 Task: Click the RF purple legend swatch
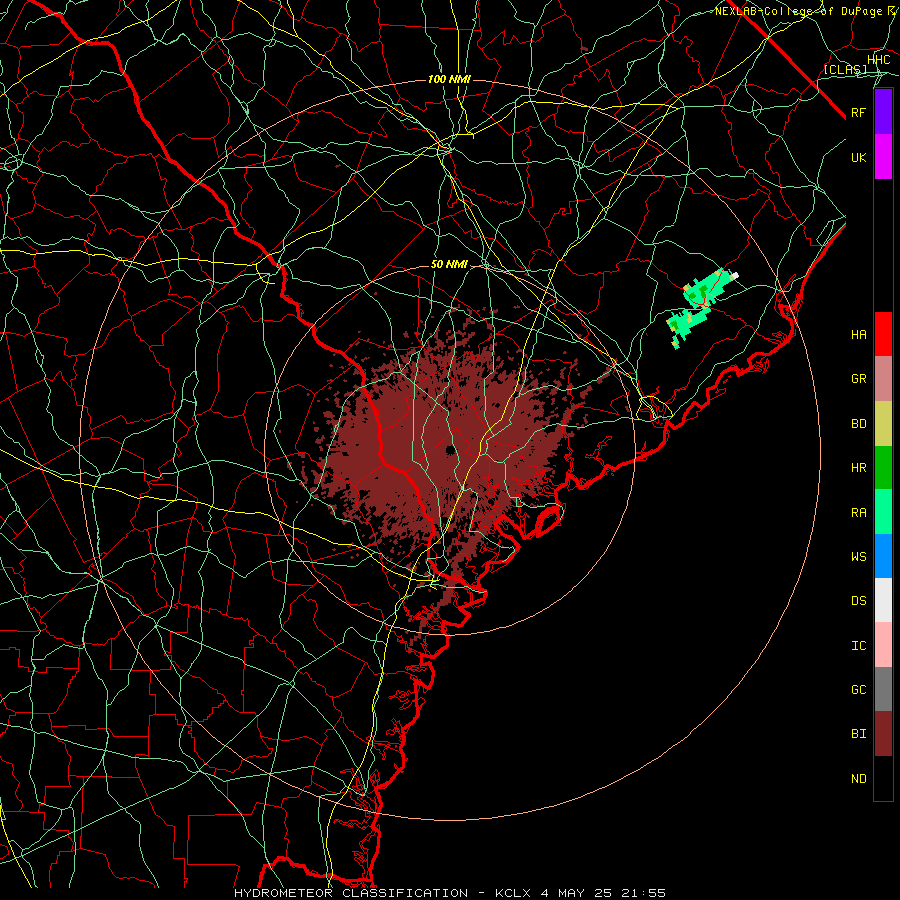pos(883,112)
